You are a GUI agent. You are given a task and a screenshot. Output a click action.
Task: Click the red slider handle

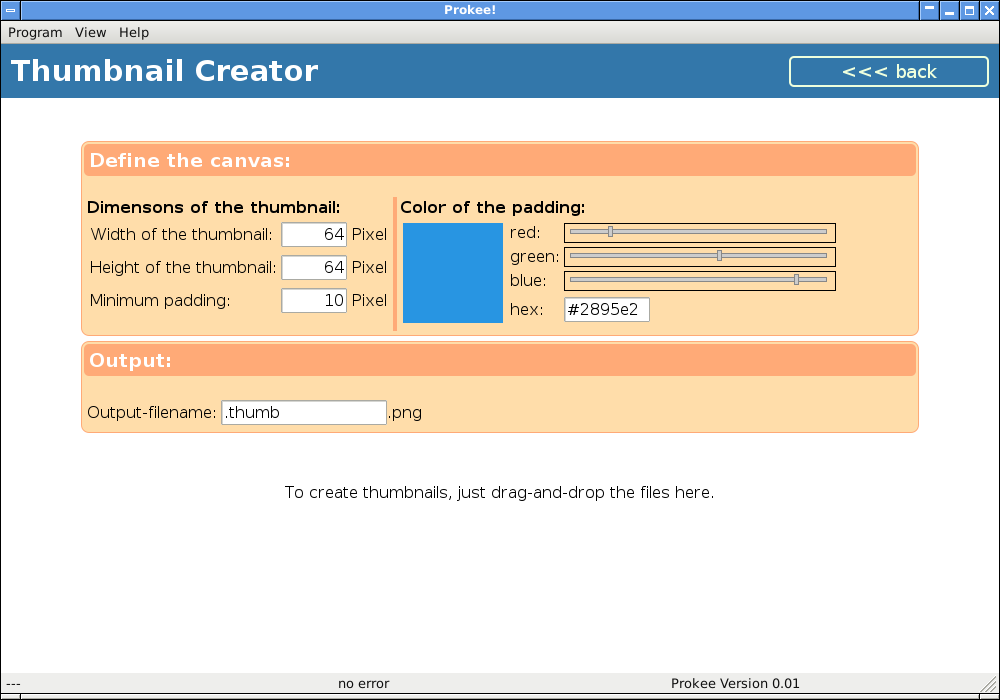610,232
